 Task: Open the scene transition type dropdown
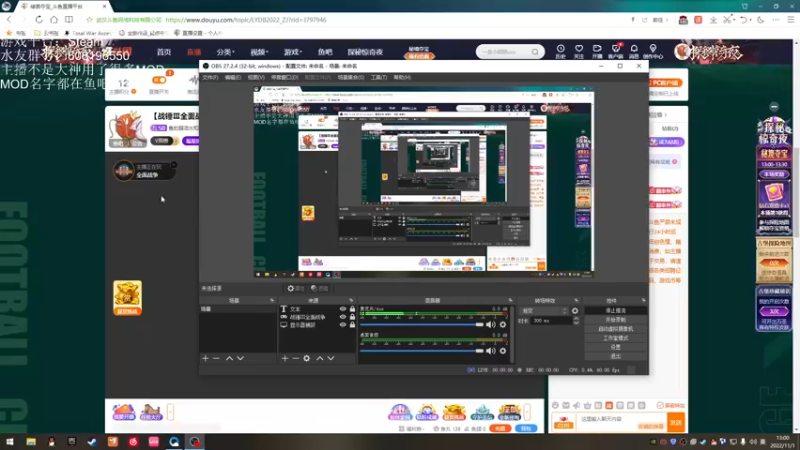[x=543, y=311]
